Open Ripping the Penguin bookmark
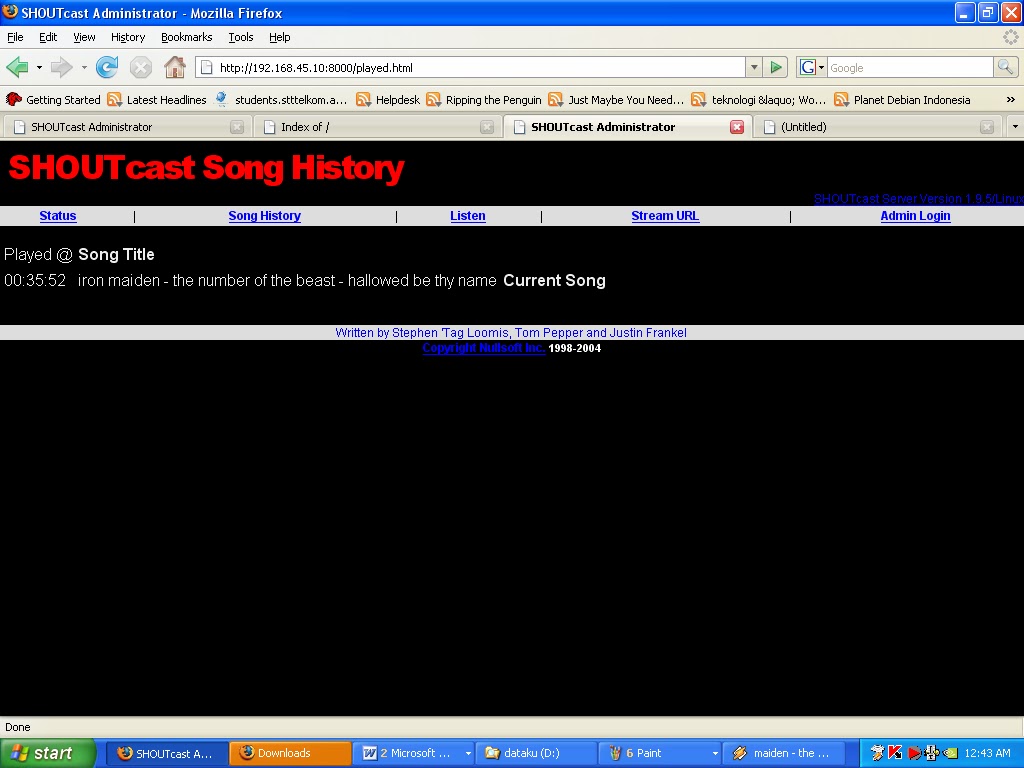The image size is (1024, 768). pos(484,100)
